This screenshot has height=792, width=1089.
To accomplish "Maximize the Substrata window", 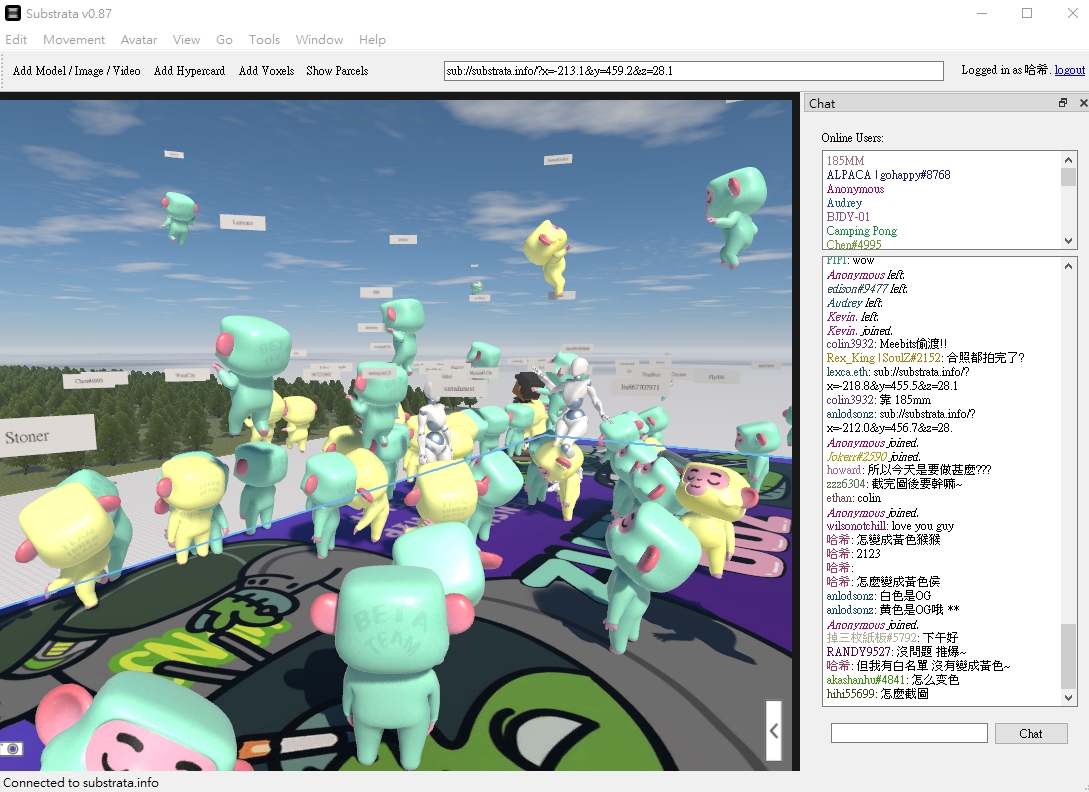I will tap(1027, 13).
